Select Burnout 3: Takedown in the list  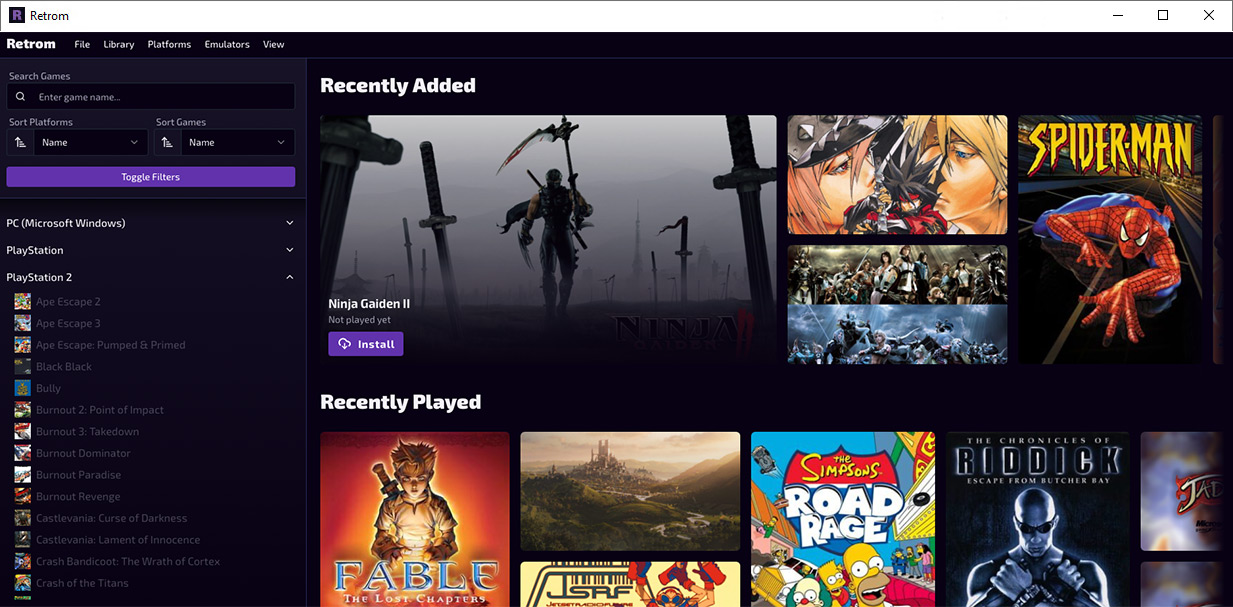pyautogui.click(x=87, y=432)
